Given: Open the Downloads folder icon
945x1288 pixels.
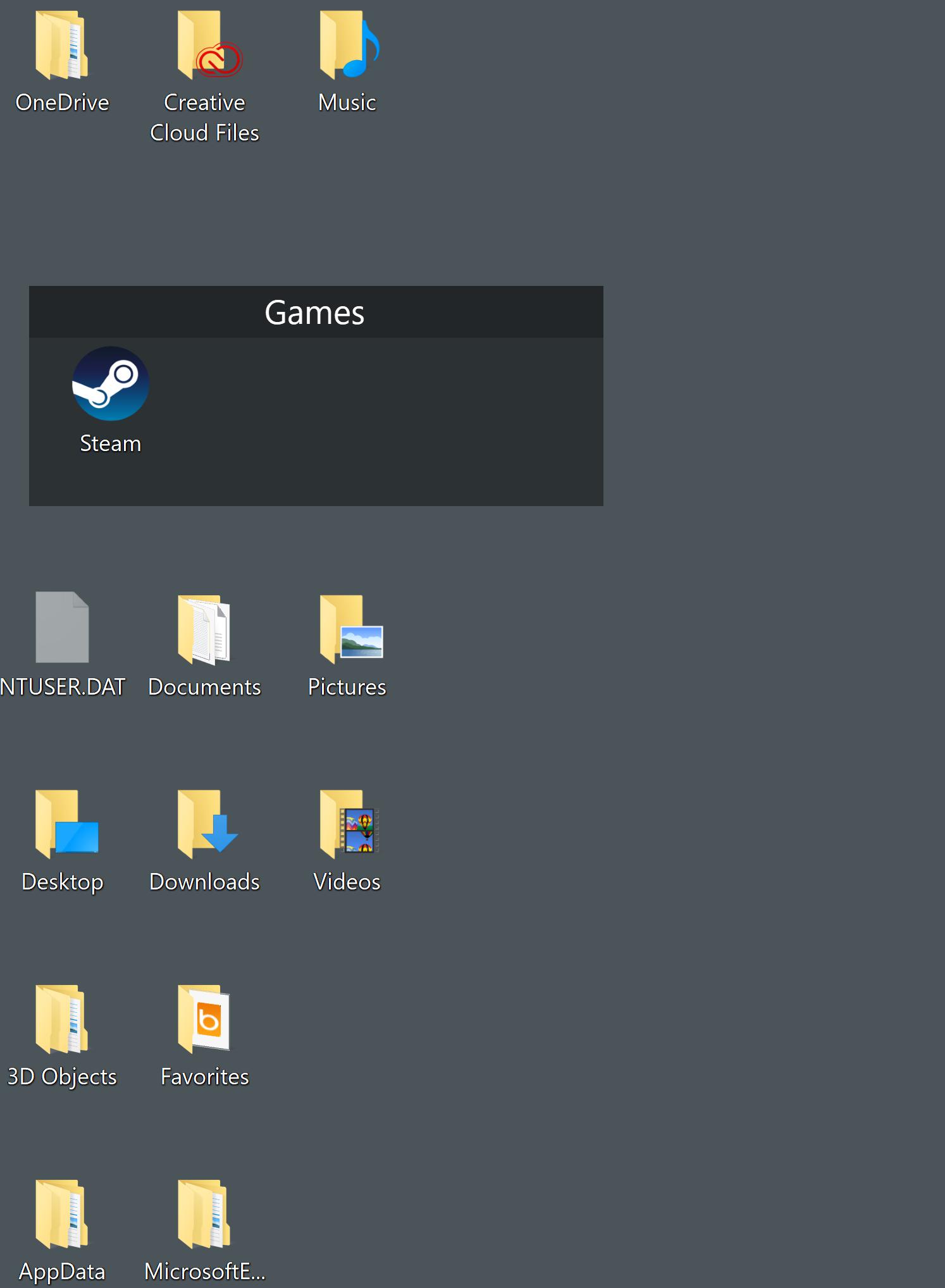Looking at the screenshot, I should [x=207, y=824].
